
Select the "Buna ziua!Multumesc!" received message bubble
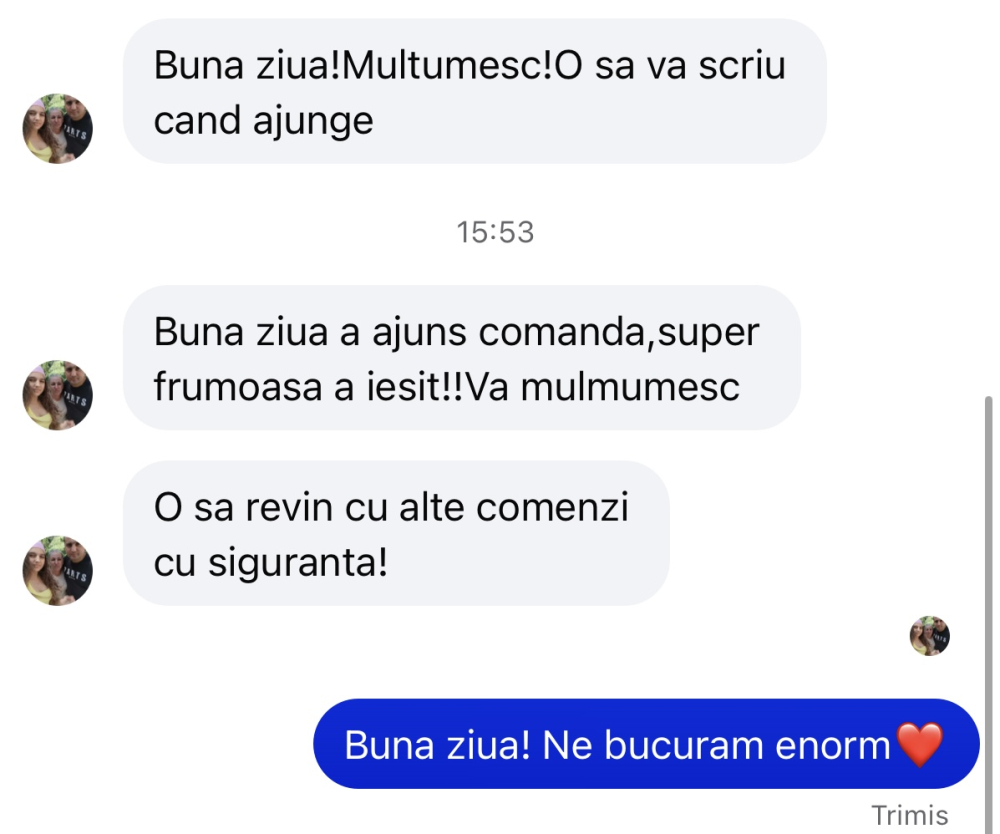click(x=474, y=91)
